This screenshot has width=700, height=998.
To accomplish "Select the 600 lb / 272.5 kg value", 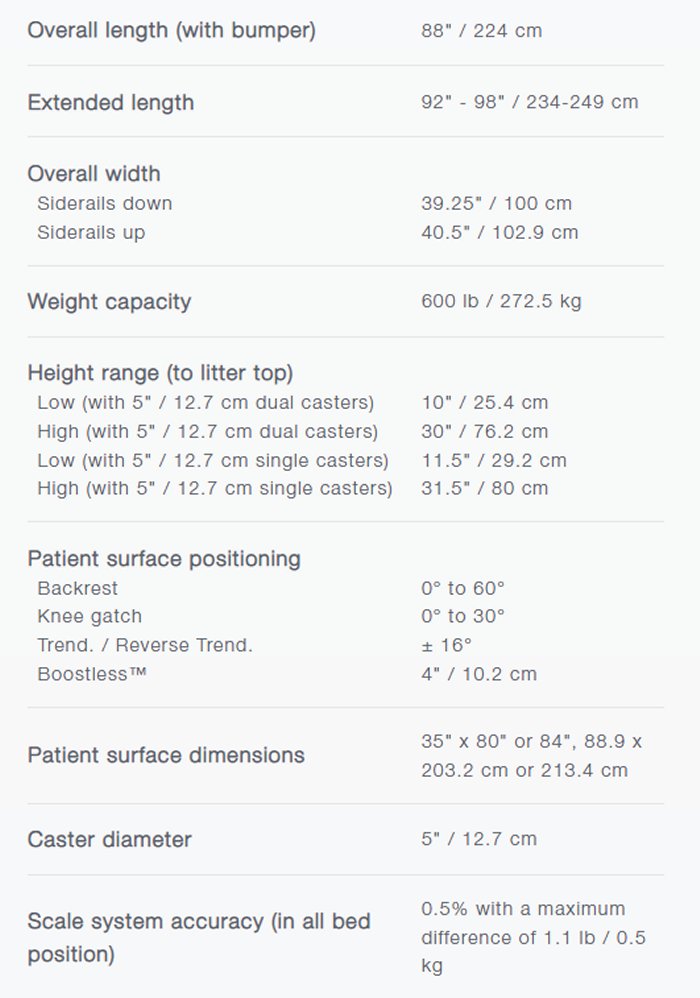I will (x=501, y=301).
